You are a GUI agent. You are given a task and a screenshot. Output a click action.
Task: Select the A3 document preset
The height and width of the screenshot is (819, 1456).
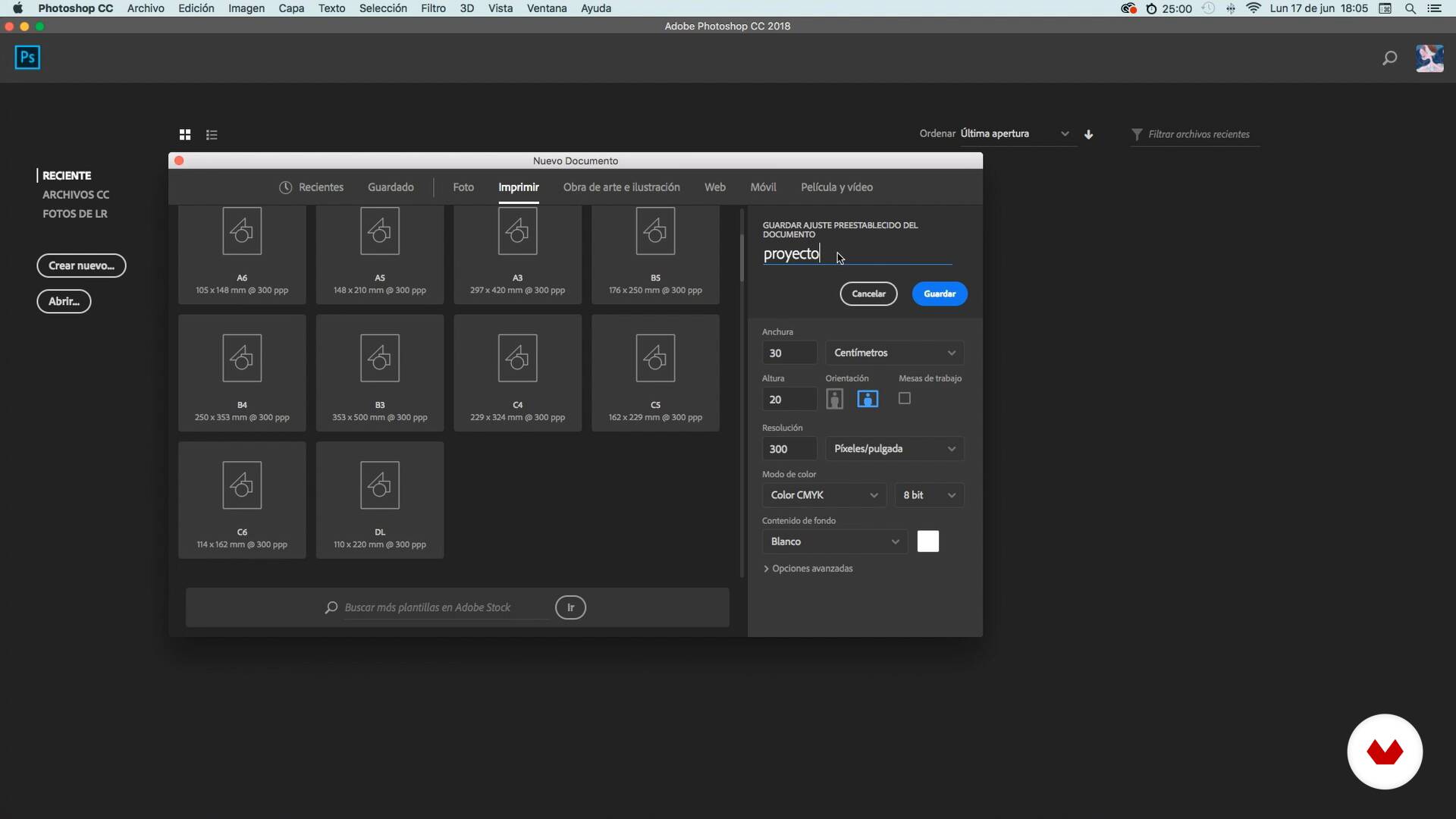(518, 253)
